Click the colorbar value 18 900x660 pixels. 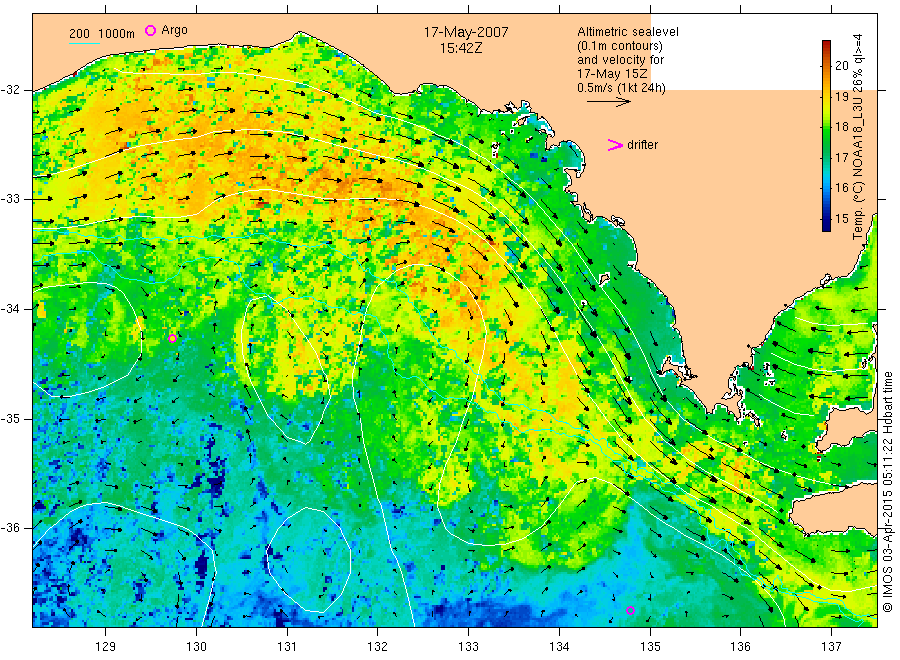[841, 126]
